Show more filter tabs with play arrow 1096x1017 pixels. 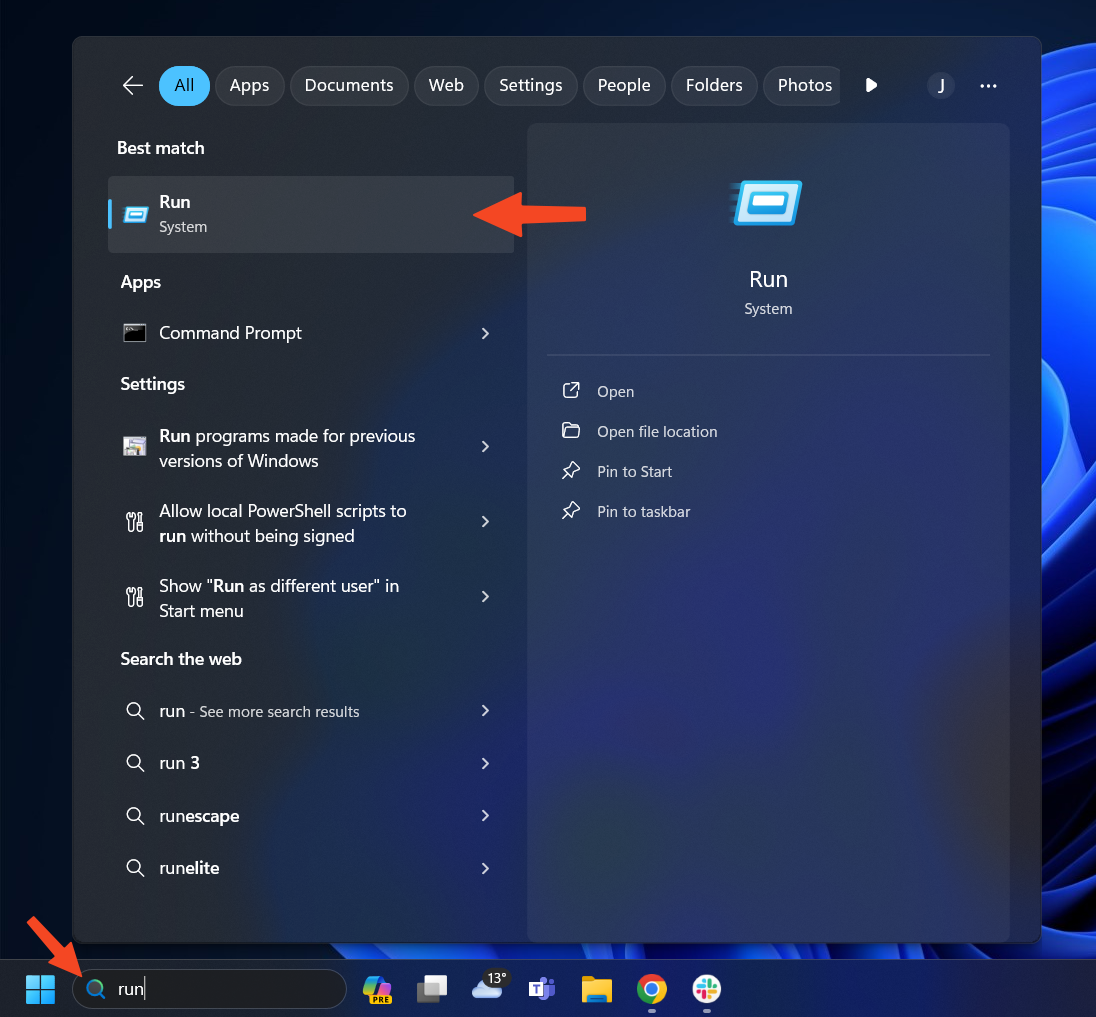coord(871,85)
